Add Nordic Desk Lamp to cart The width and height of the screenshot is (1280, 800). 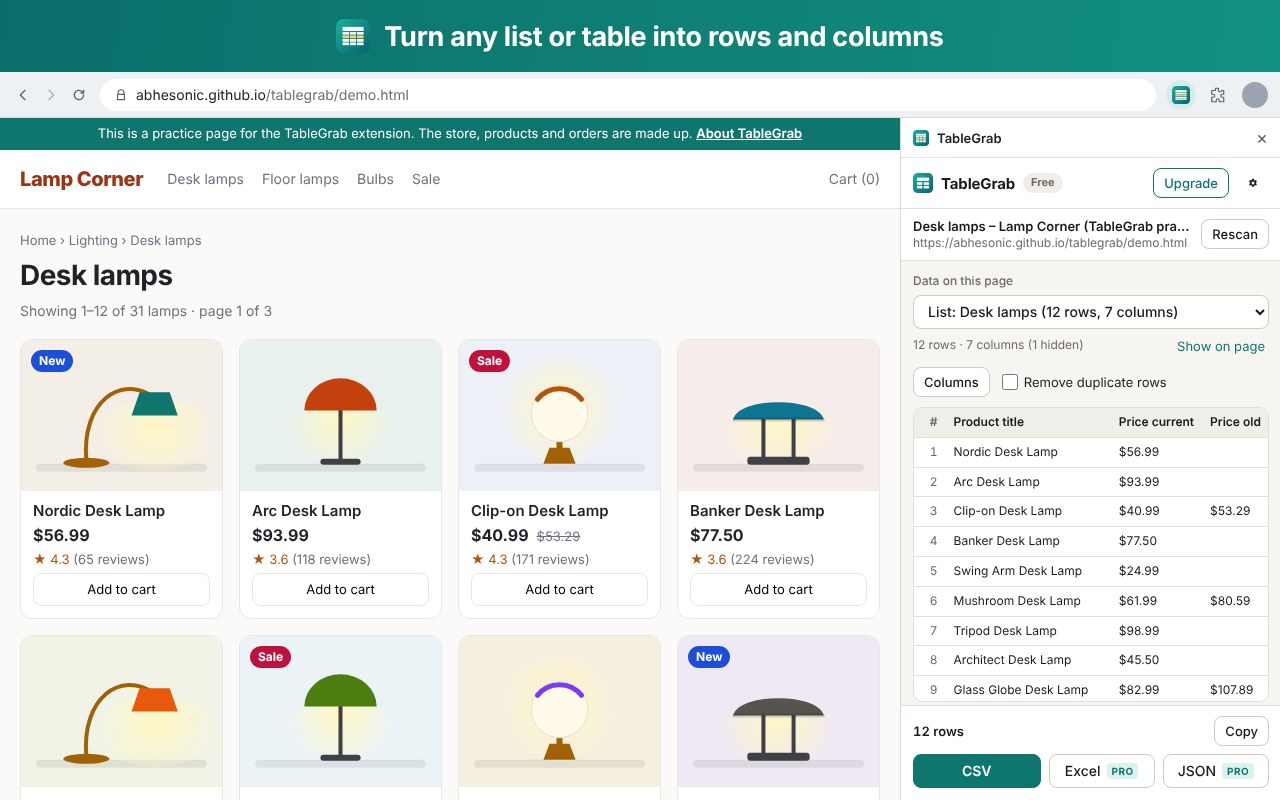coord(121,589)
